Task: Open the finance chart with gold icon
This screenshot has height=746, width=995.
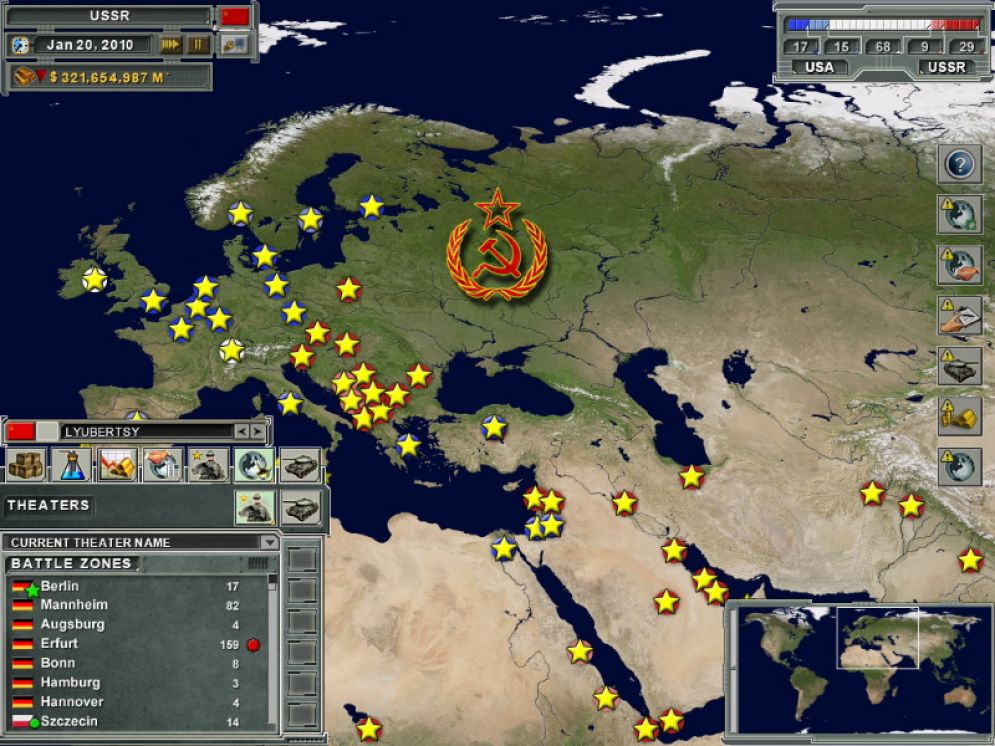Action: pyautogui.click(x=118, y=464)
